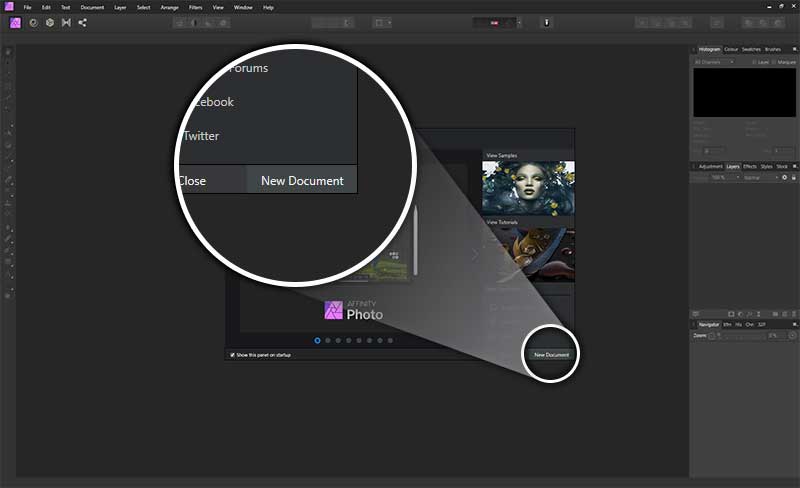Open the layer opacity dropdown
800x488 pixels.
point(726,177)
